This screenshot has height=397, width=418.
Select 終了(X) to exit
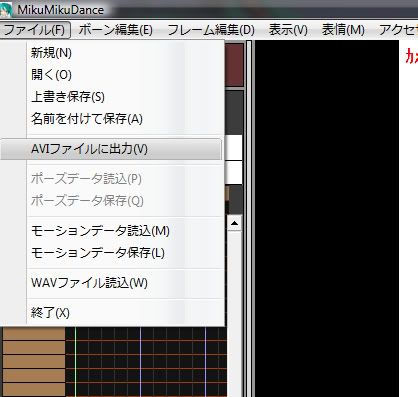50,313
